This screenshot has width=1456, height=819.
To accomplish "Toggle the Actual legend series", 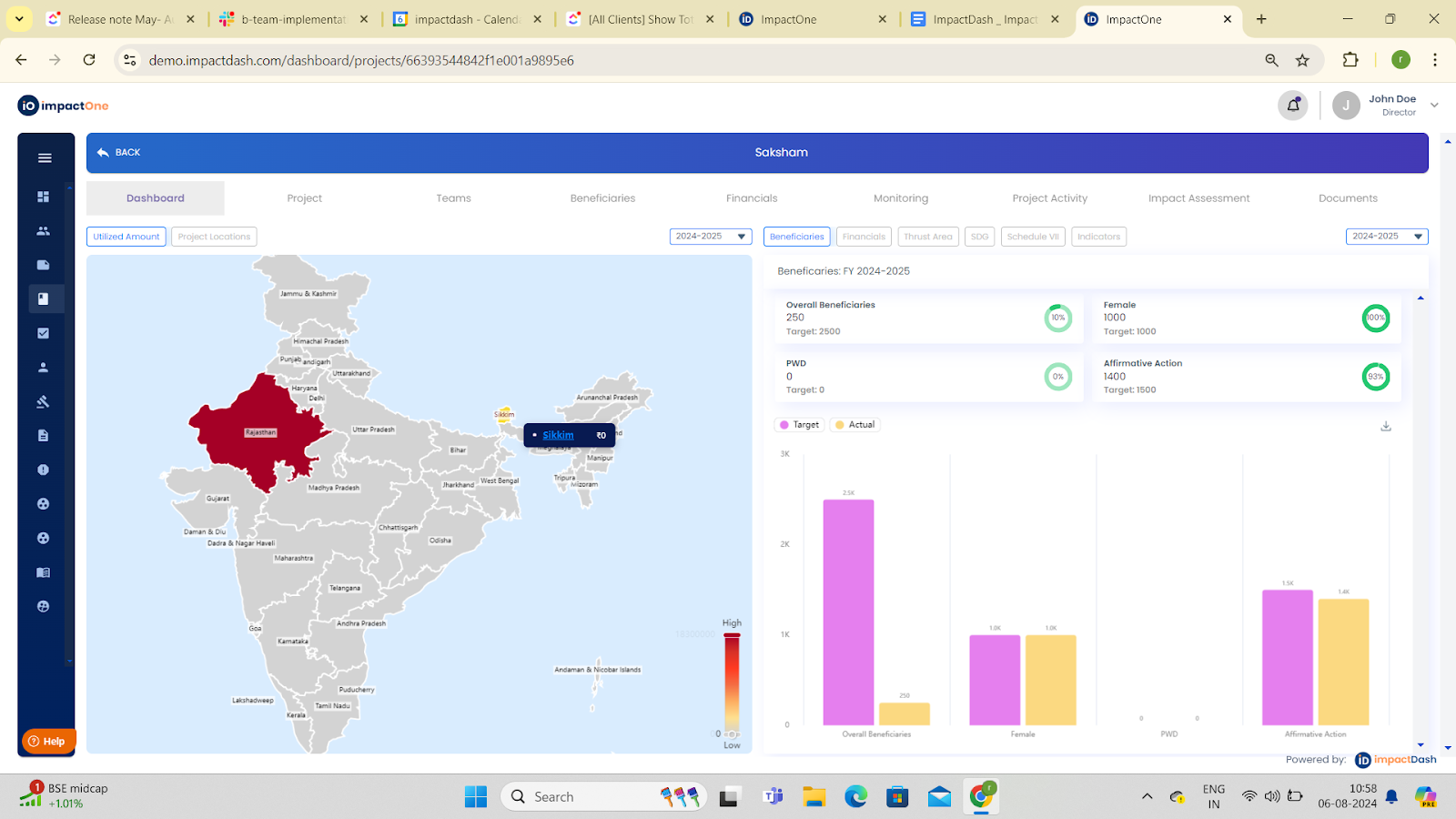I will 854,425.
